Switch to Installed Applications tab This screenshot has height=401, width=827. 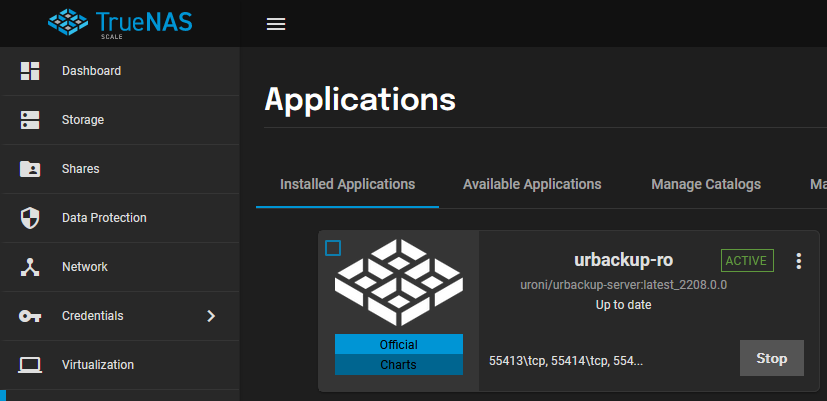(x=348, y=184)
